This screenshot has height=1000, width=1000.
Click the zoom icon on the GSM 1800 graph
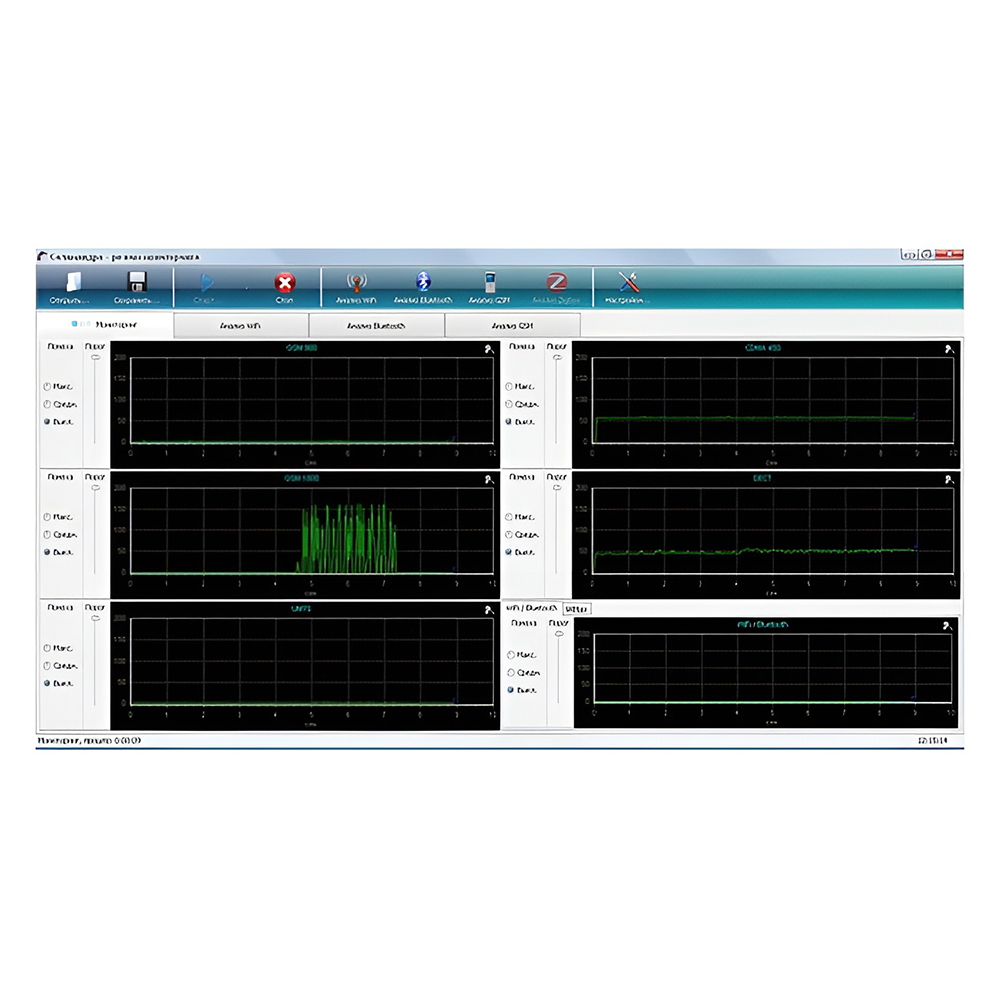488,480
